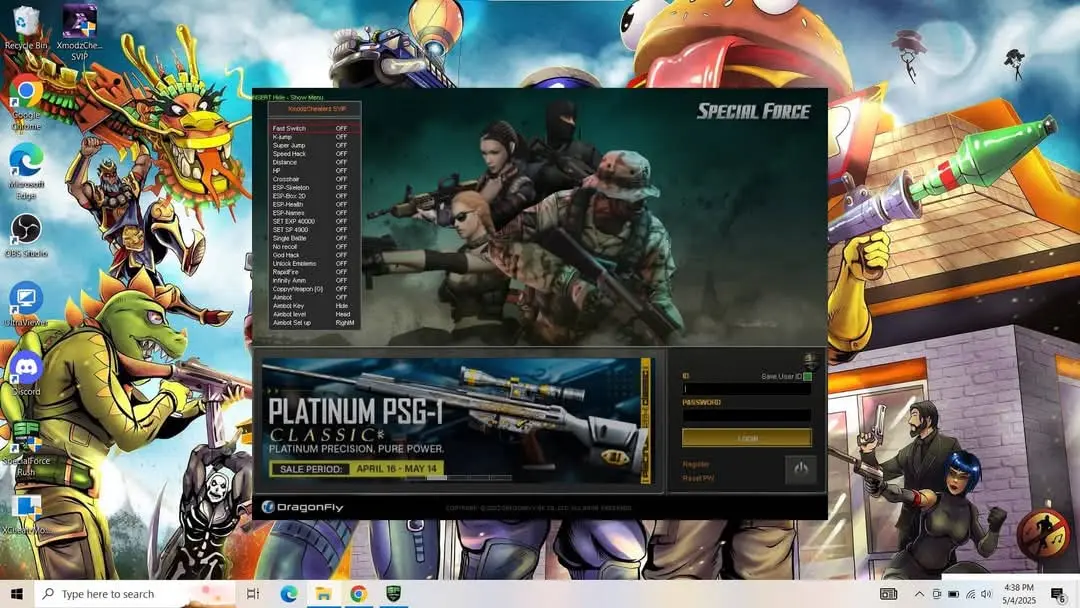The height and width of the screenshot is (608, 1080).
Task: Click the Type here to search box
Action: point(135,594)
